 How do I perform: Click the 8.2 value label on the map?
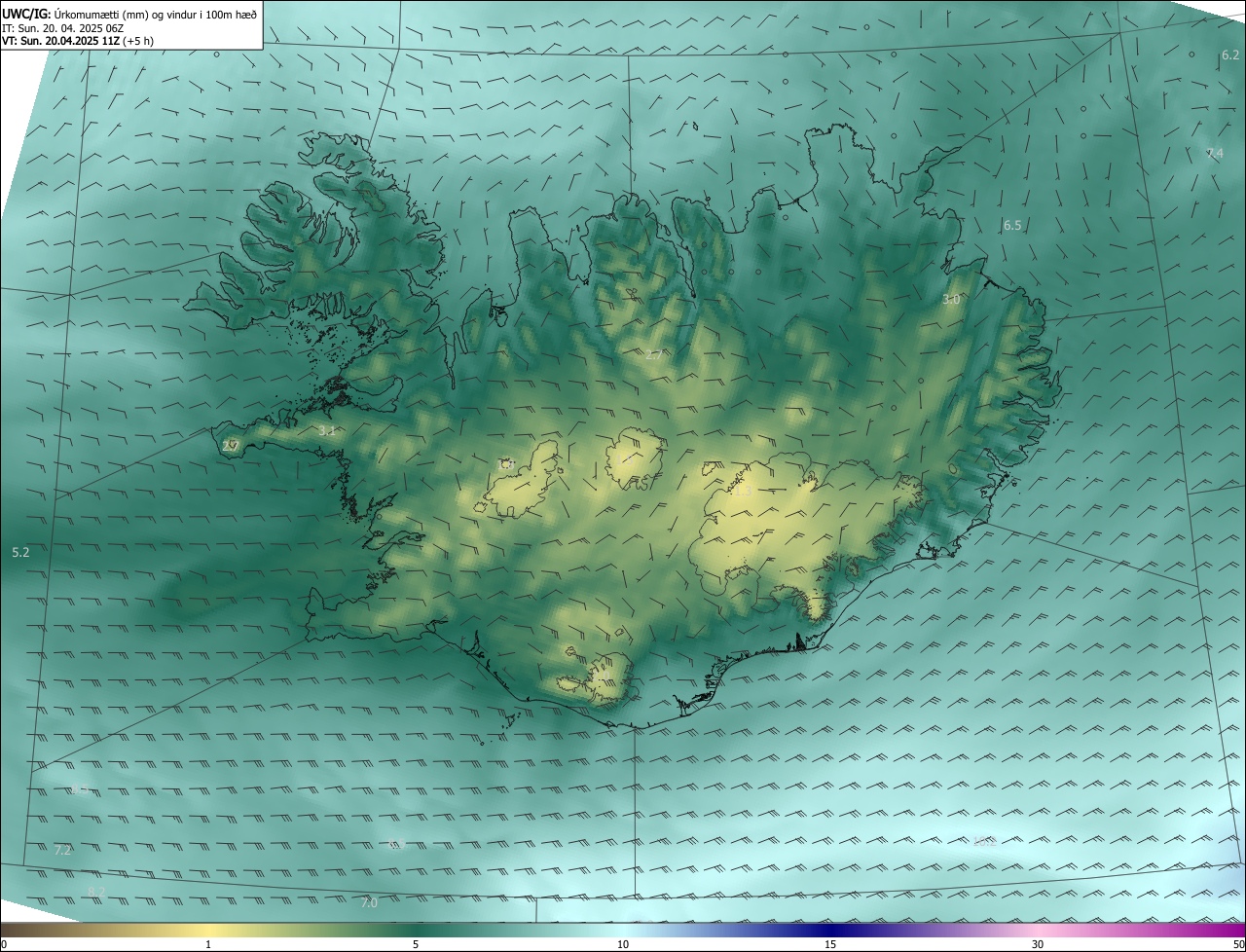(x=95, y=892)
